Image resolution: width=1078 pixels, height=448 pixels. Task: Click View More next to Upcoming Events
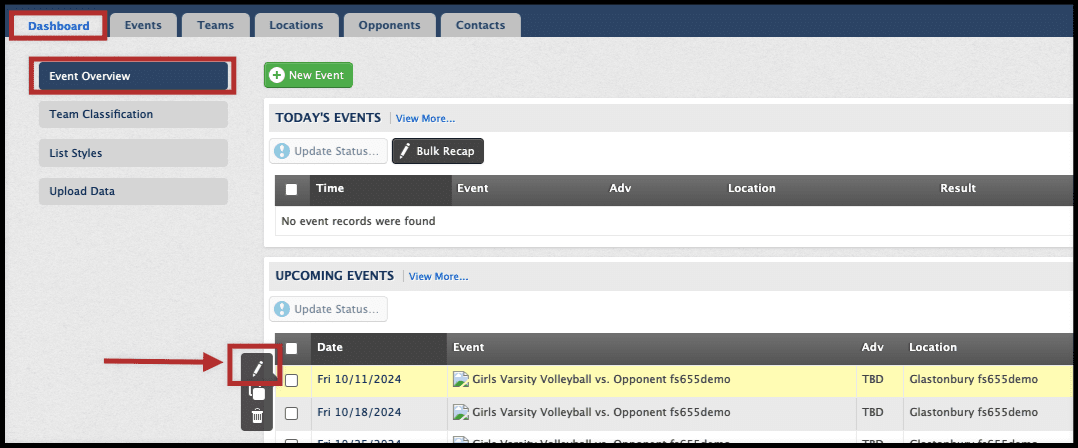(438, 277)
